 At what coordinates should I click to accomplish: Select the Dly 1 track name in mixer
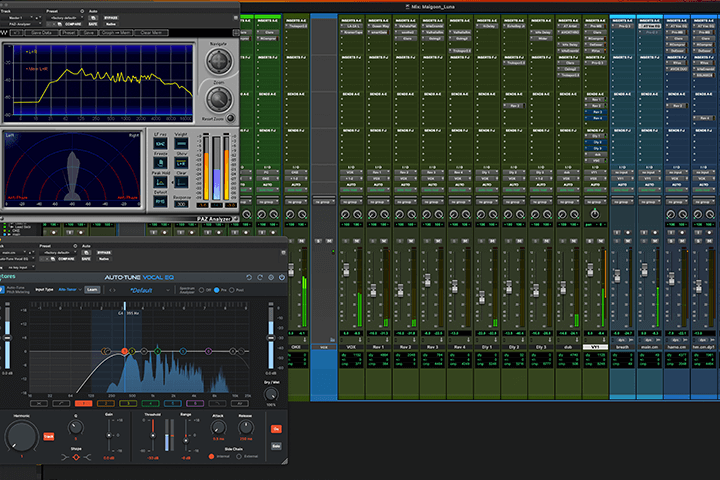pyautogui.click(x=486, y=347)
